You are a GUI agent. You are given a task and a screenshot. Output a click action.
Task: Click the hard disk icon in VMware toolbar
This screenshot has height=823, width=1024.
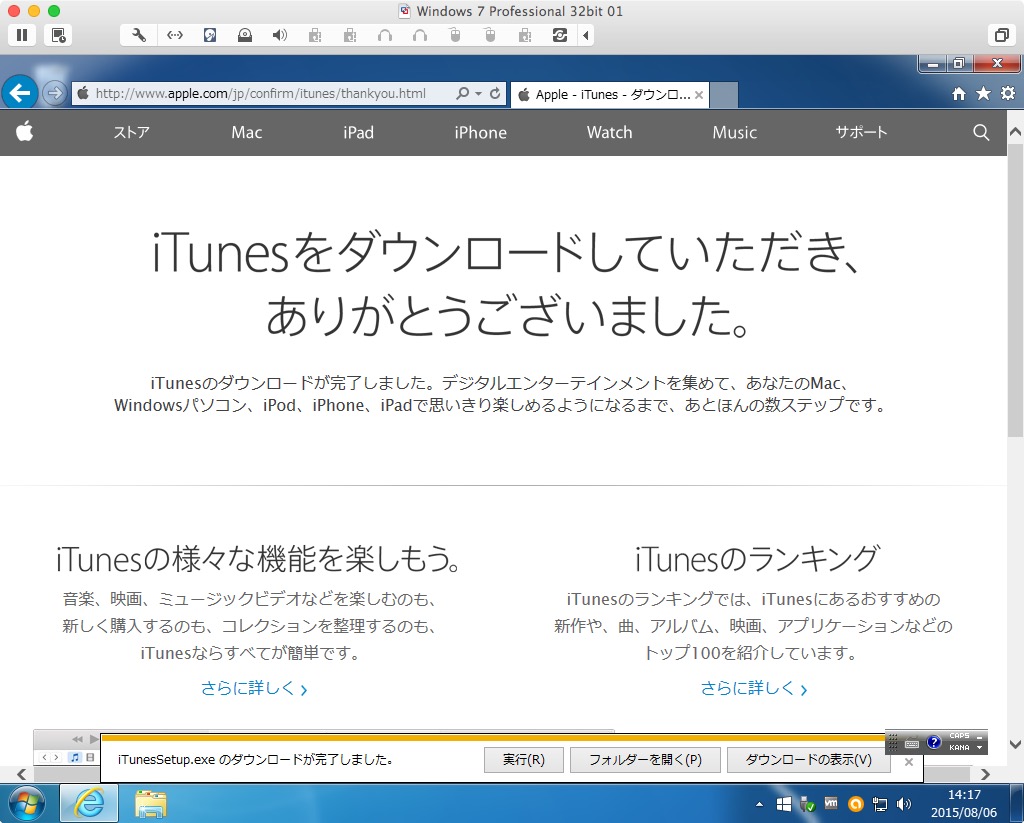coord(210,35)
